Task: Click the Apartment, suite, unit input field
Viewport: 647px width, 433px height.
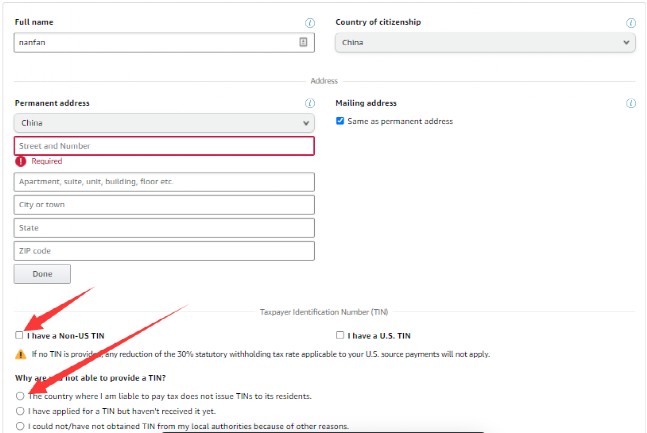Action: 164,182
